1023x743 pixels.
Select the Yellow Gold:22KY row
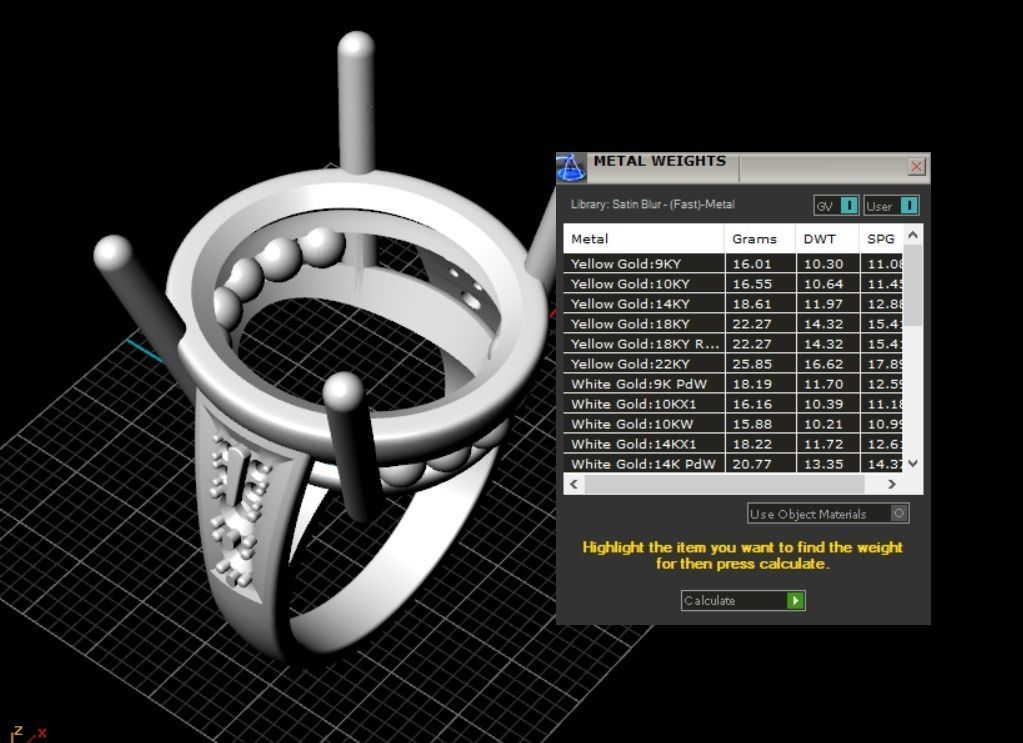point(733,364)
